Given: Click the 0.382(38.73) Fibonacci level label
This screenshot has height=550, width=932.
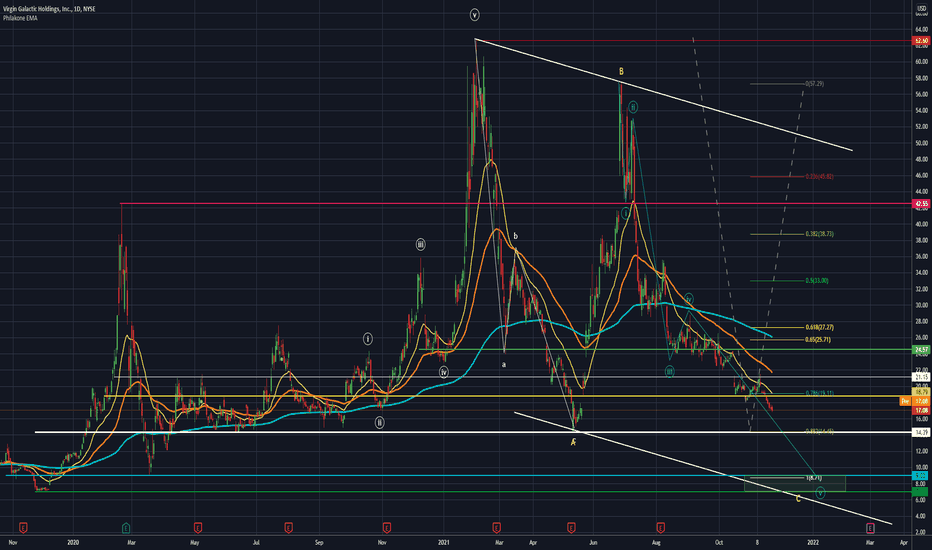Looking at the screenshot, I should [820, 234].
